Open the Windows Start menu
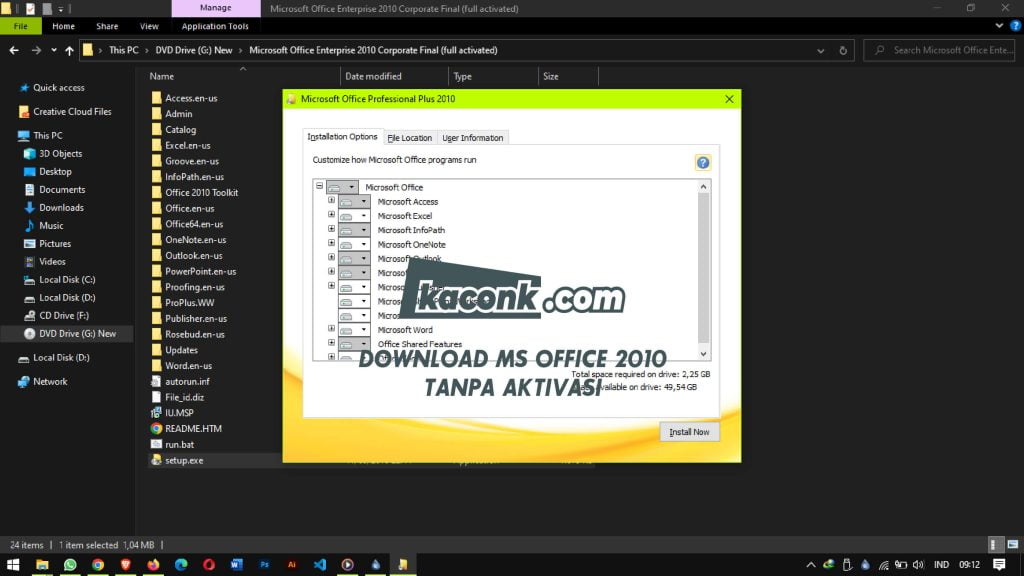Screen dimensions: 1024x576 click(13, 564)
